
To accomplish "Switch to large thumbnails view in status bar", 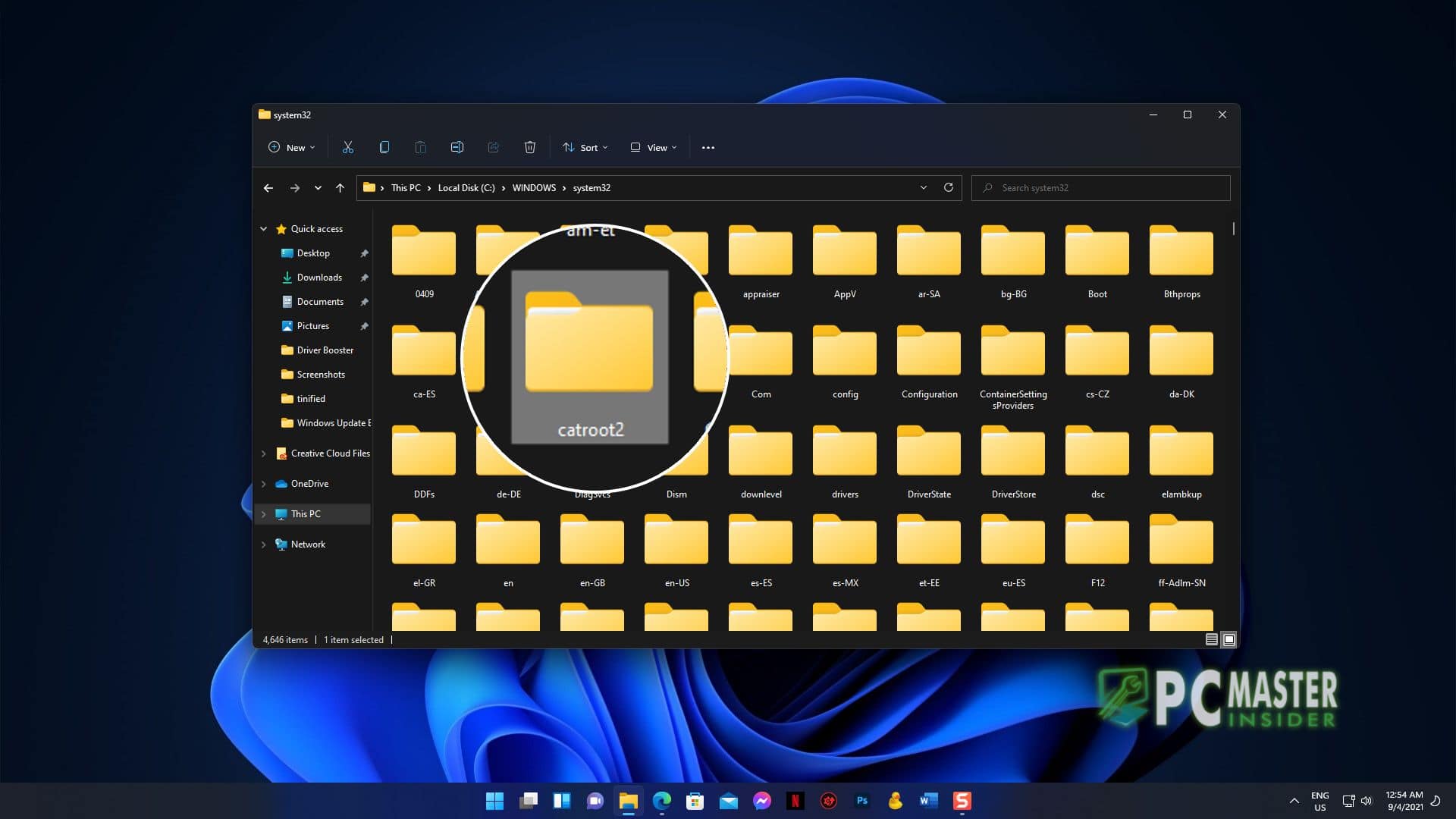I will click(1228, 639).
